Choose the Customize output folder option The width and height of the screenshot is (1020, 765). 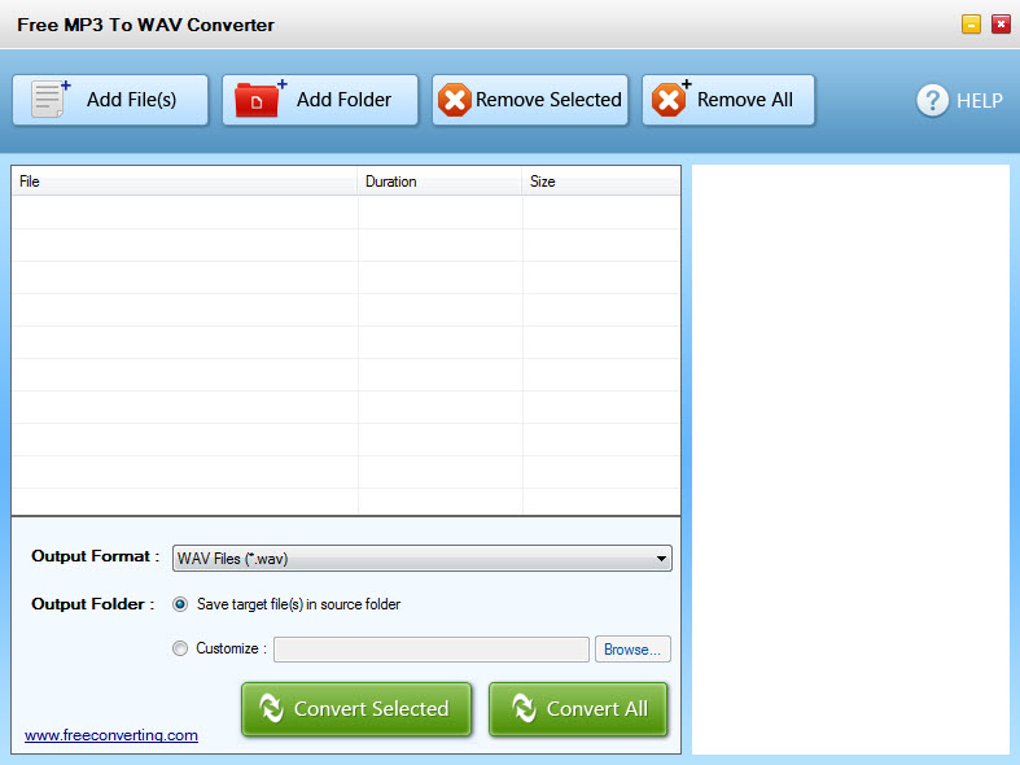pos(180,649)
